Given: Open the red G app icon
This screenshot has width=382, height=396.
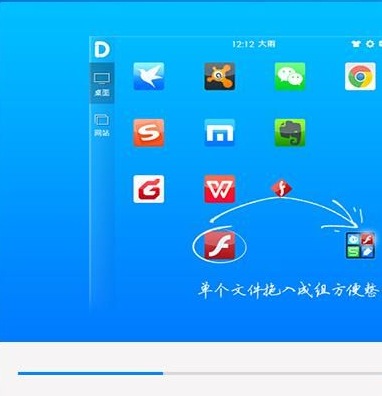Looking at the screenshot, I should (x=149, y=189).
